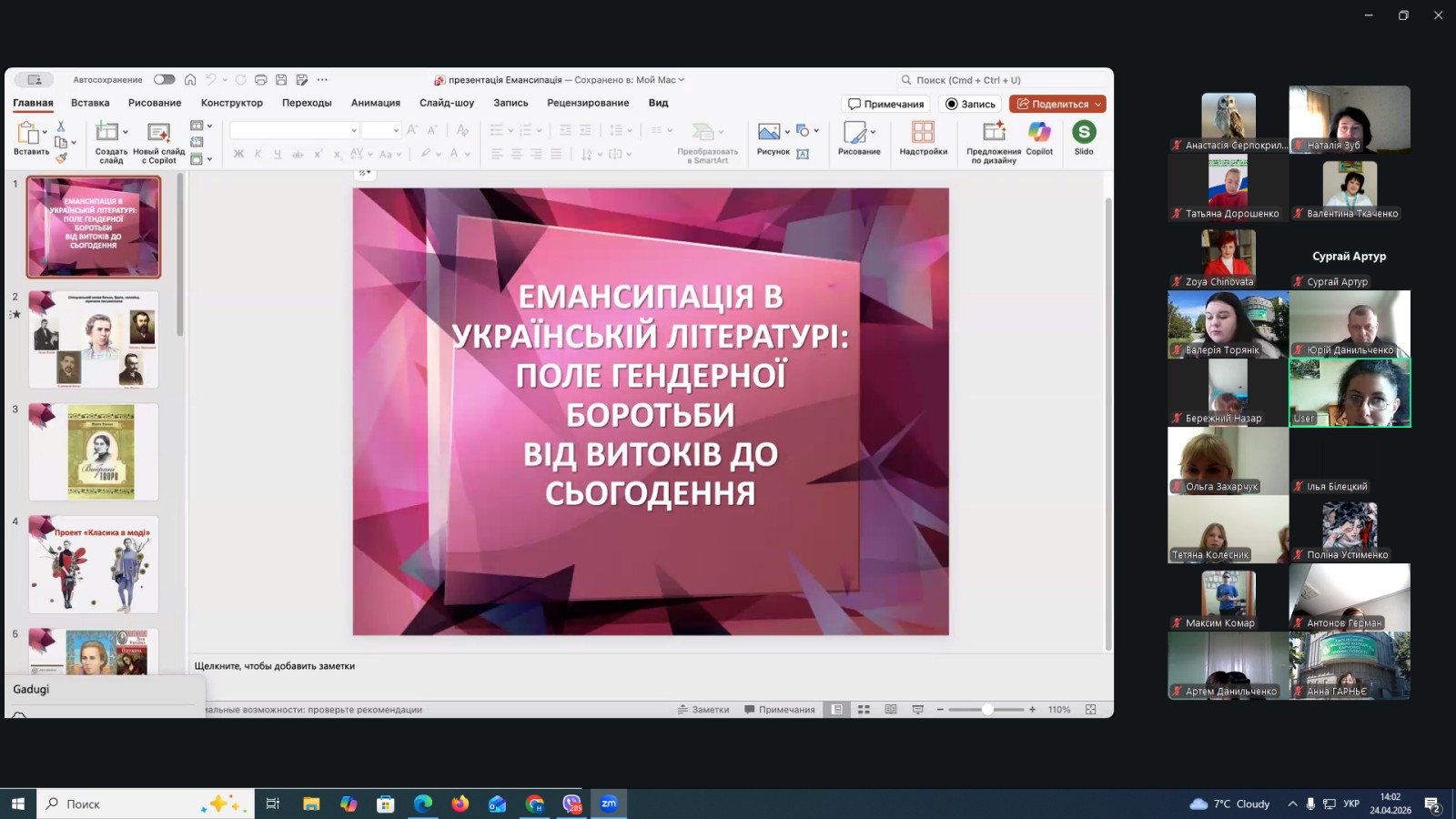Click Предложения по дизайну icon

click(x=993, y=133)
